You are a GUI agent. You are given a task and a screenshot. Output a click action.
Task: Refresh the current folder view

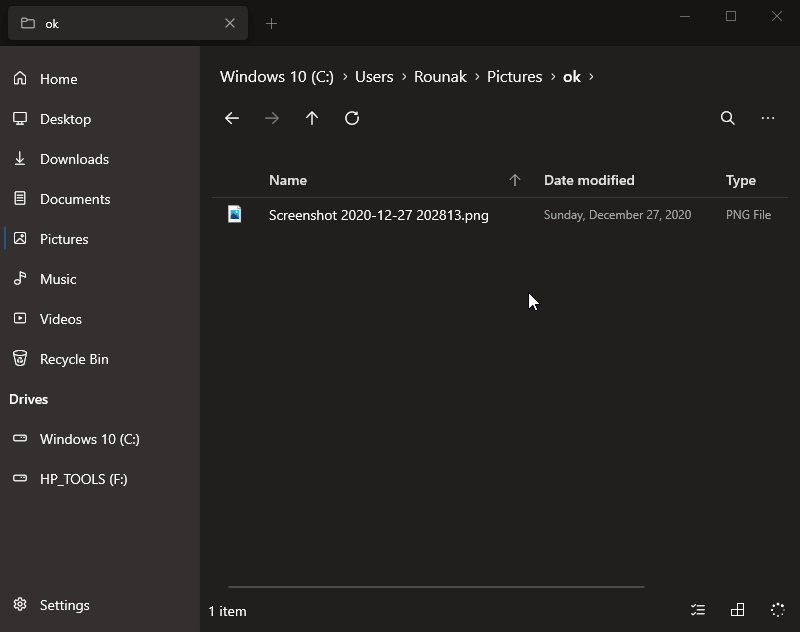pos(352,118)
